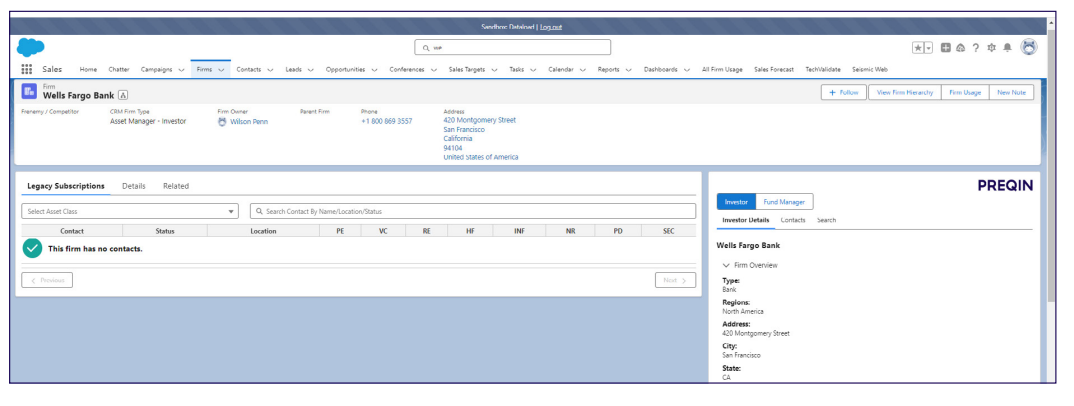Click the Follow button

click(844, 92)
